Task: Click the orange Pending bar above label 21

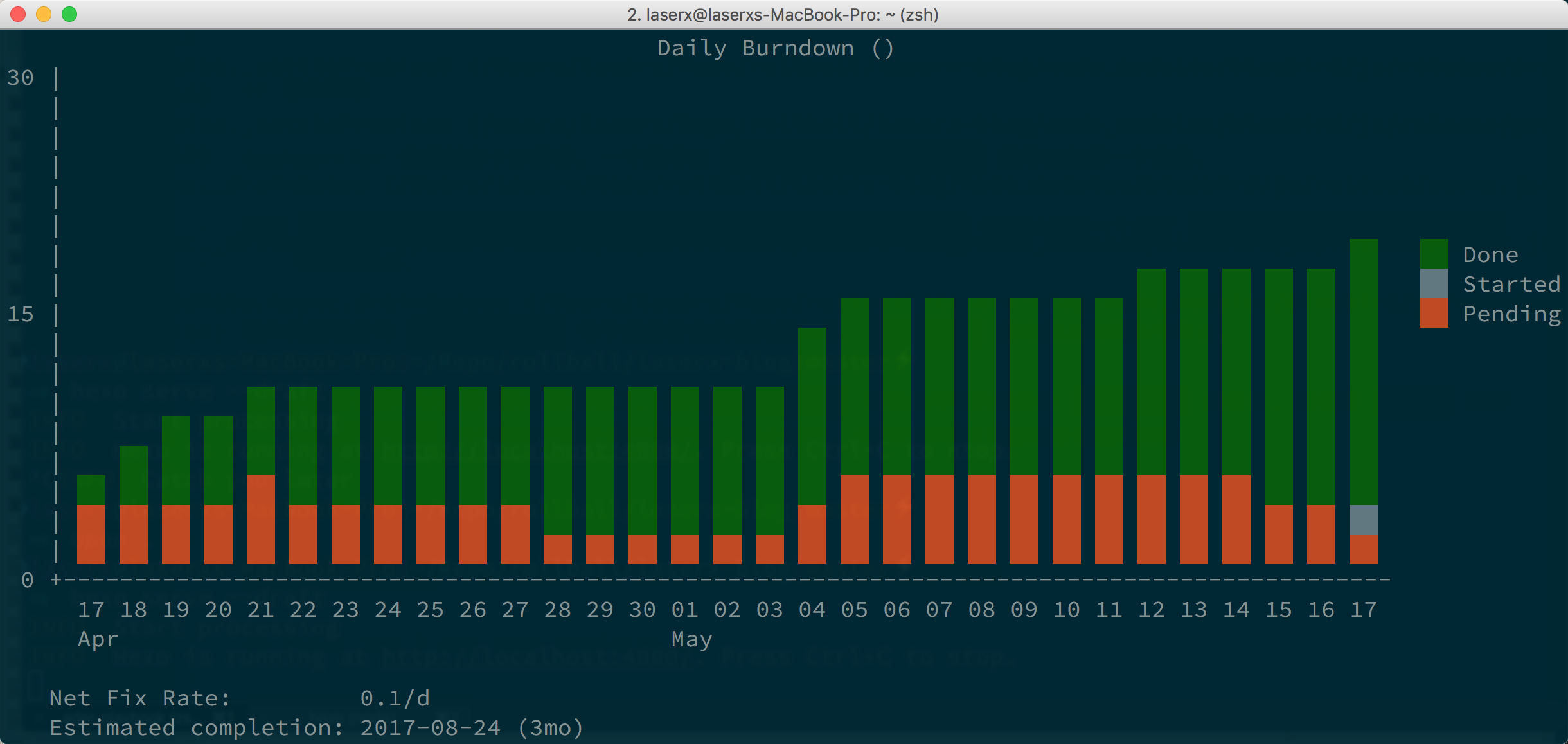Action: point(261,520)
